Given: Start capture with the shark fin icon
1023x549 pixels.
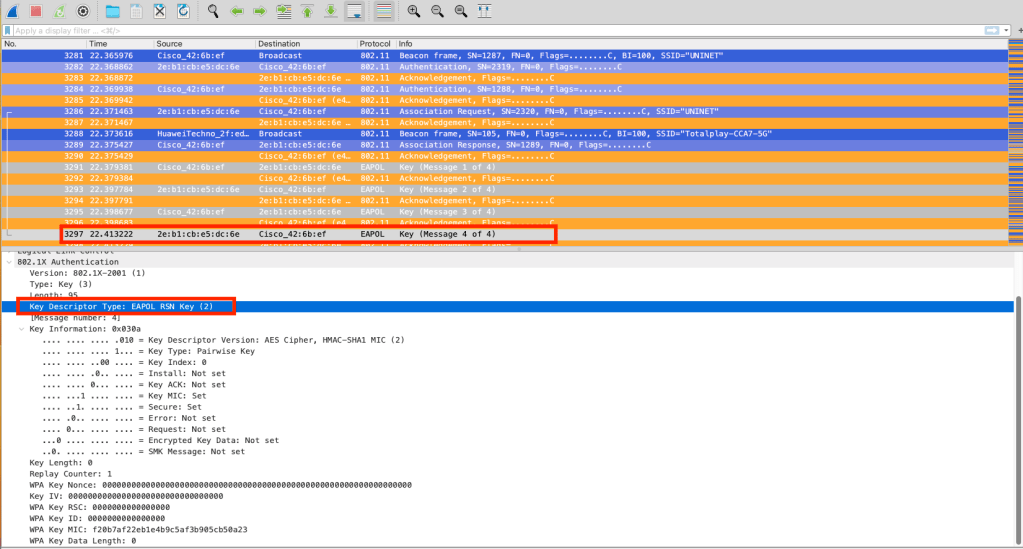Looking at the screenshot, I should [13, 11].
